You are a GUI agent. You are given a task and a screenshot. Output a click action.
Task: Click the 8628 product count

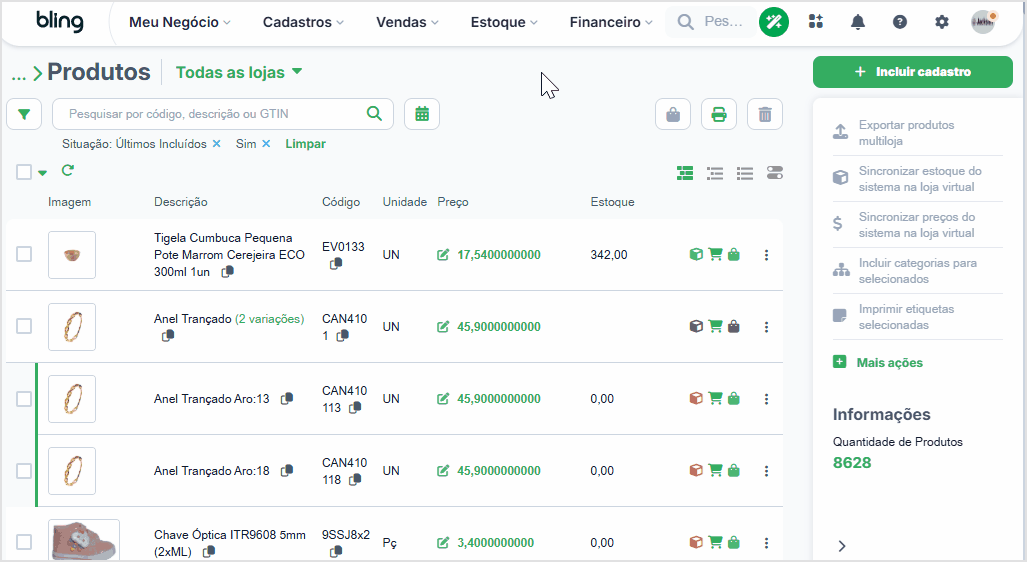coord(852,462)
